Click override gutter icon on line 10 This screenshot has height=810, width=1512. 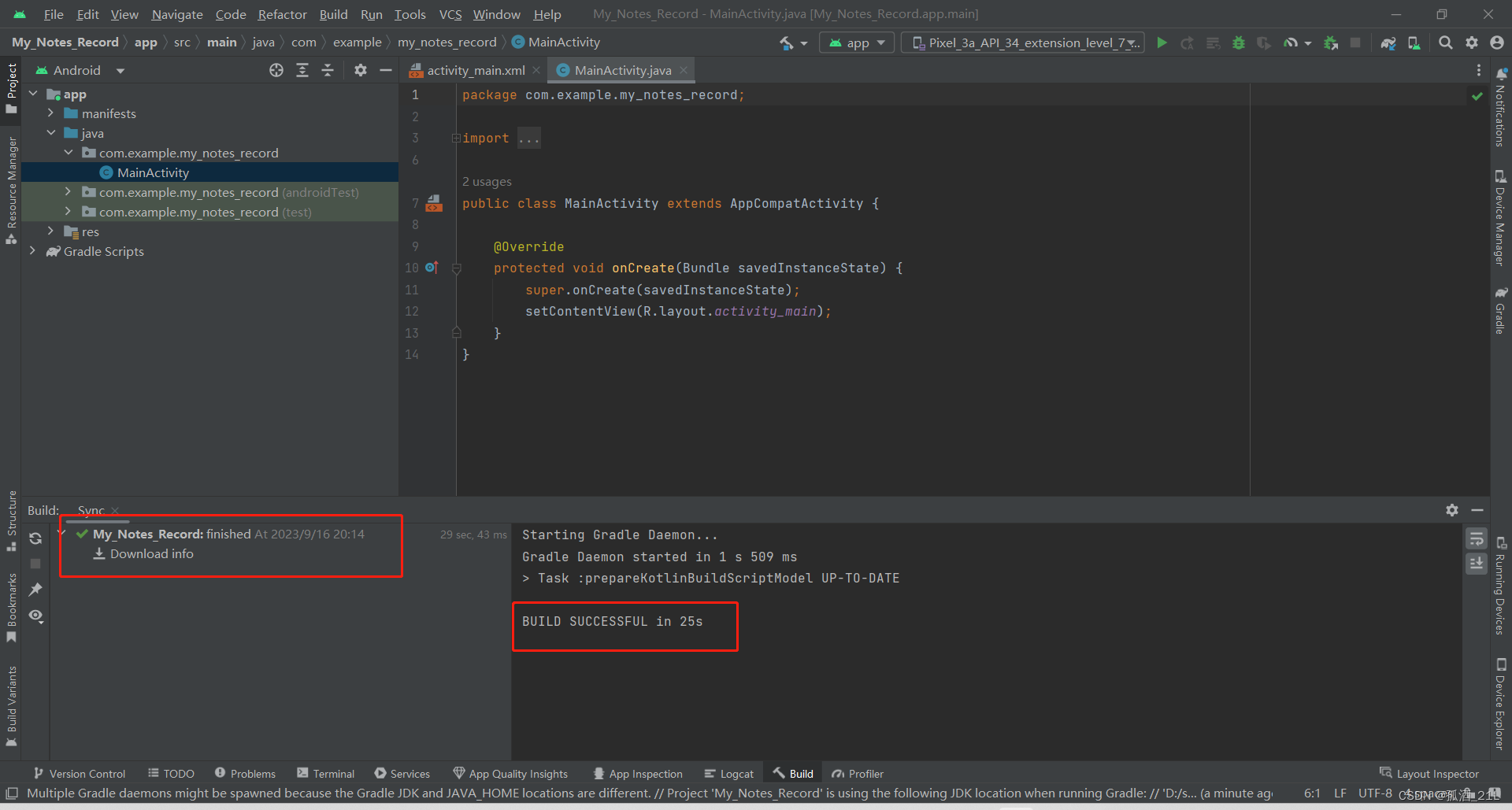click(x=432, y=268)
